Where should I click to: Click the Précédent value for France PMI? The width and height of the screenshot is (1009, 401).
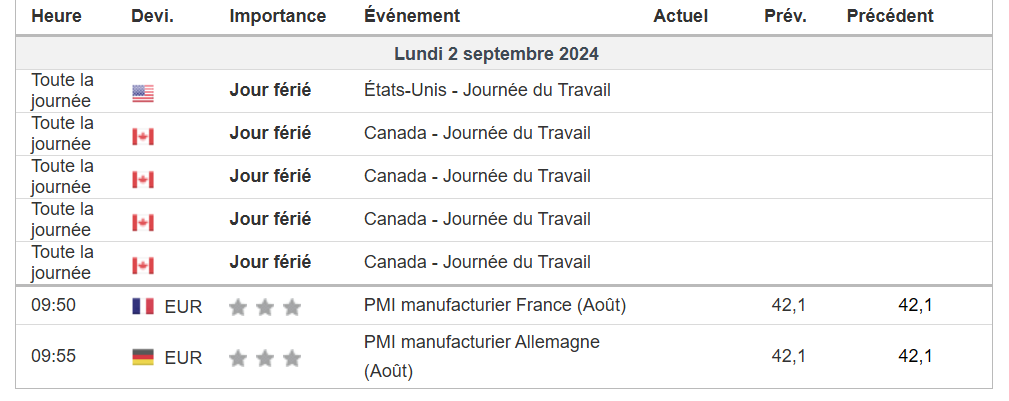coord(915,305)
